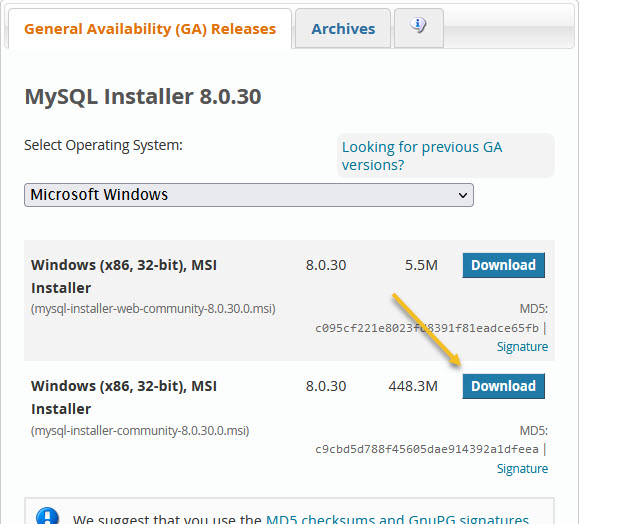
Task: Switch to the Archives tab
Action: 343,29
